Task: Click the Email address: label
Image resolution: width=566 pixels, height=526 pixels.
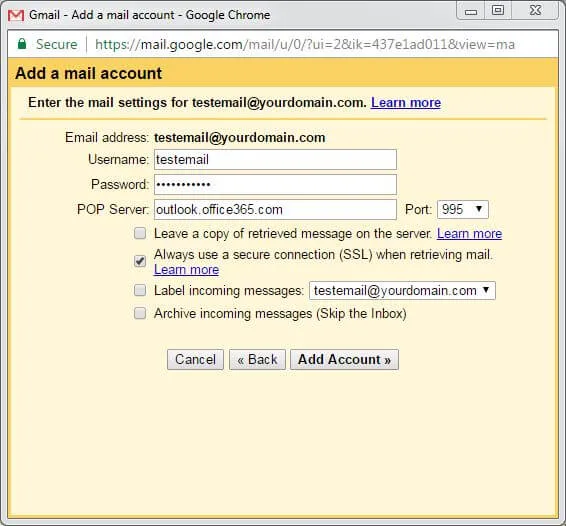Action: pos(107,138)
